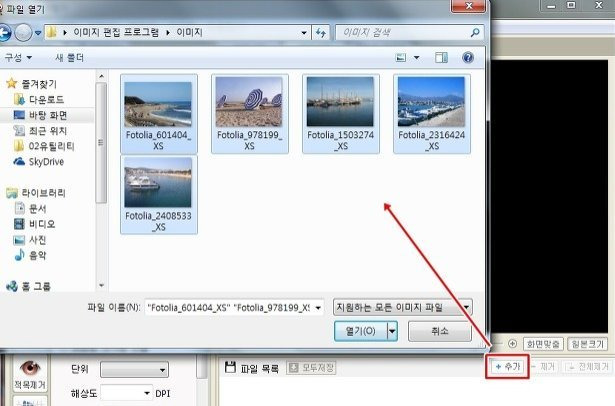Click the 이미지 검색 search field

tap(409, 33)
